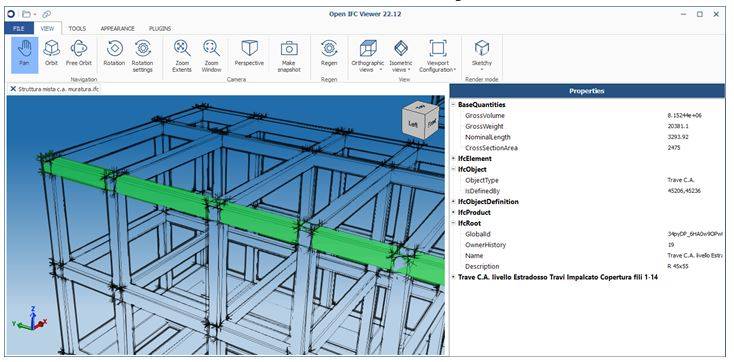This screenshot has width=734, height=362.
Task: Collapse the IfcObject group
Action: pyautogui.click(x=453, y=170)
